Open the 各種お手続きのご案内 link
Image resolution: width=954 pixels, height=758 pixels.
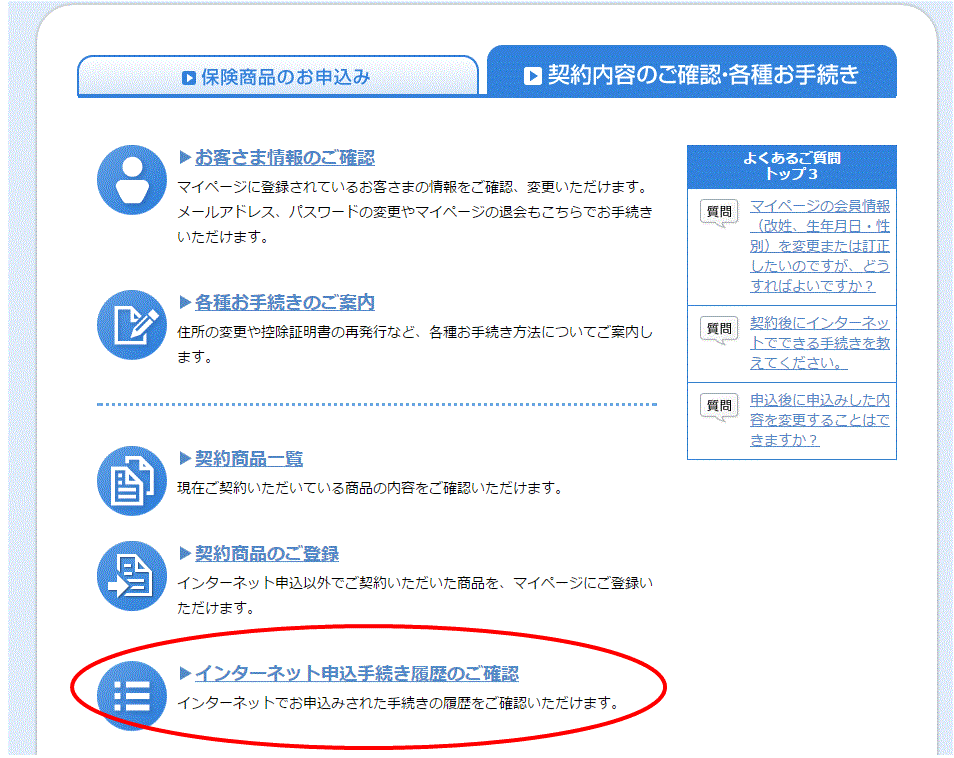285,302
